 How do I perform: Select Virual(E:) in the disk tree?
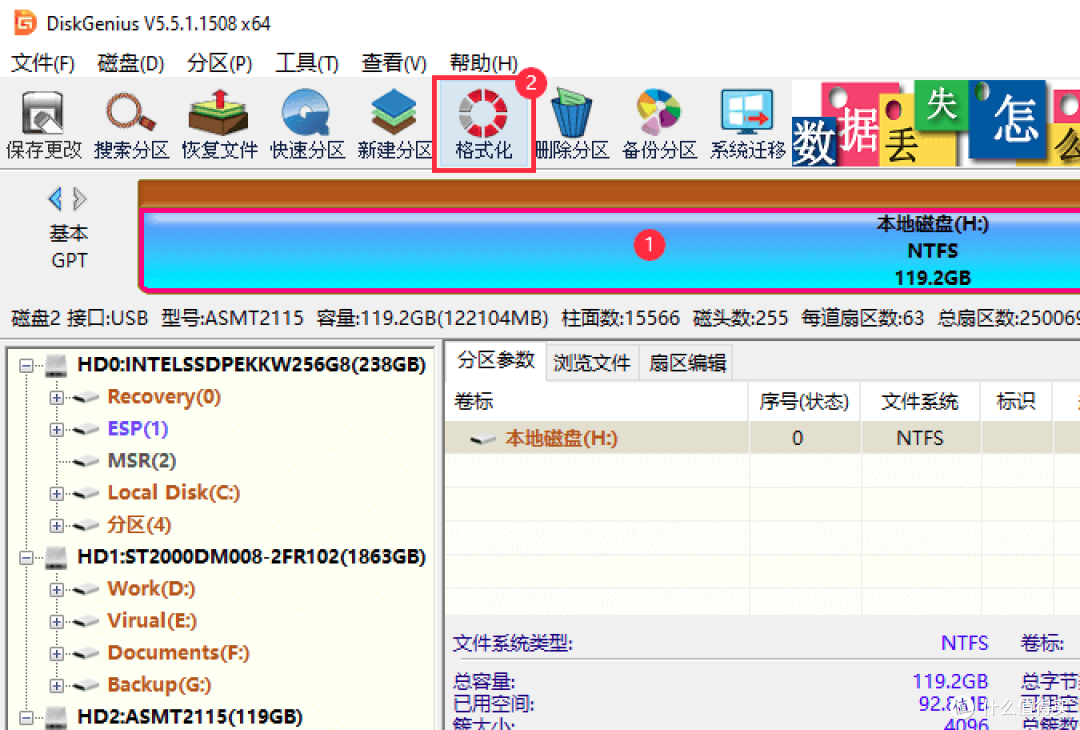tap(152, 620)
